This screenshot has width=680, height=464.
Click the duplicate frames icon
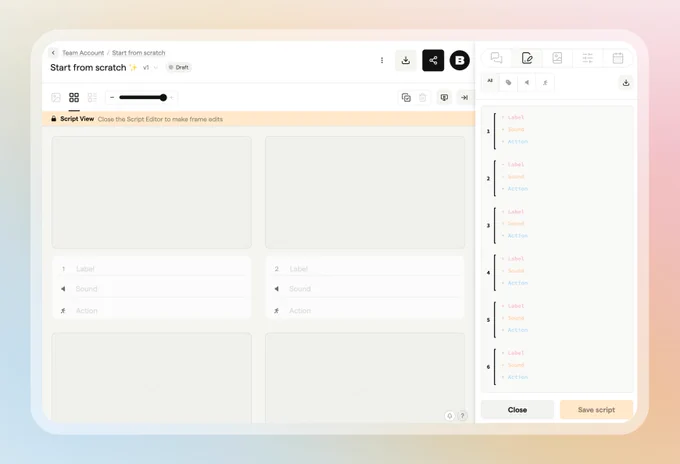pyautogui.click(x=406, y=98)
